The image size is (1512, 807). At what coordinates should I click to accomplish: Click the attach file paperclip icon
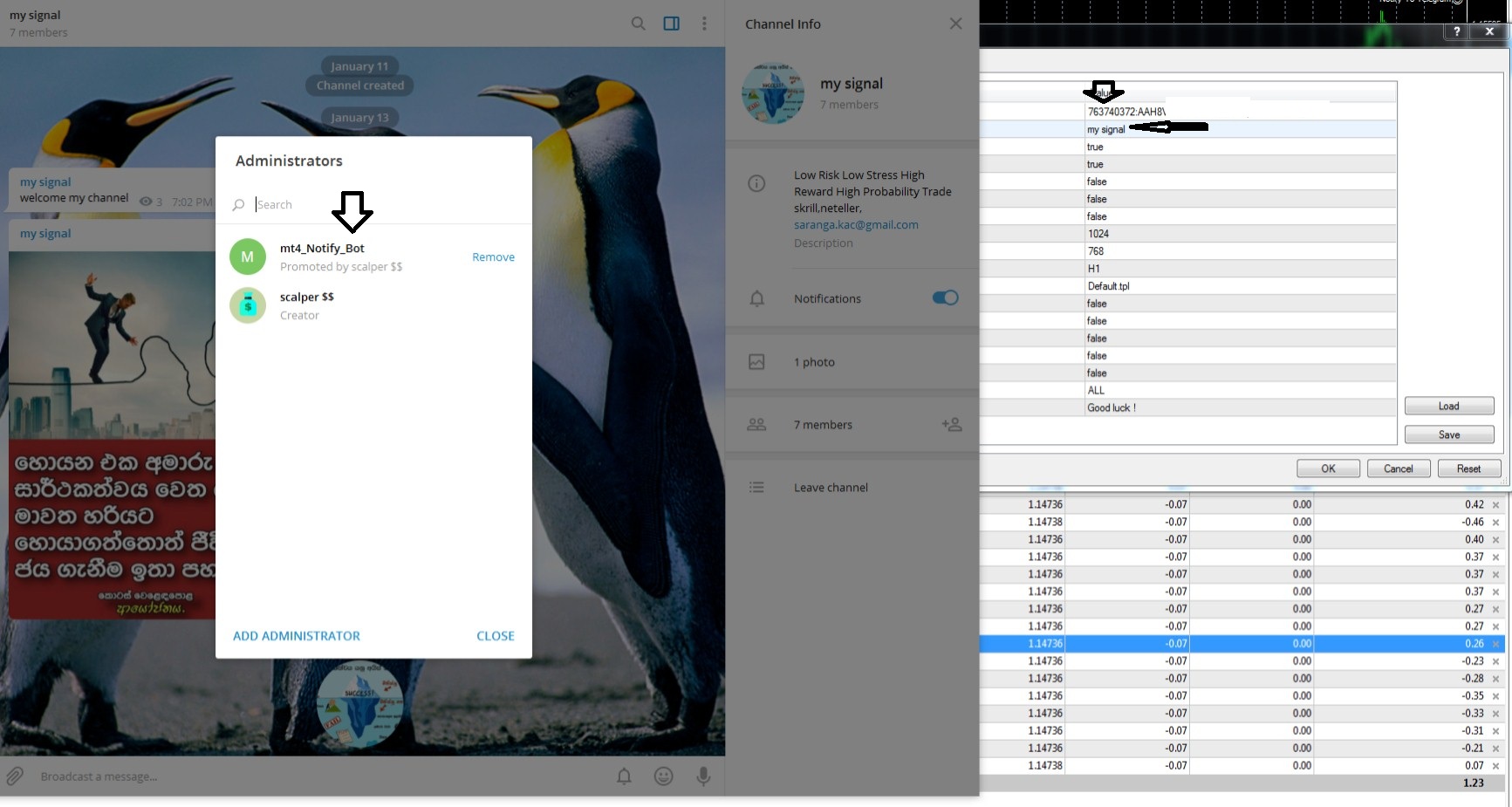[x=15, y=776]
